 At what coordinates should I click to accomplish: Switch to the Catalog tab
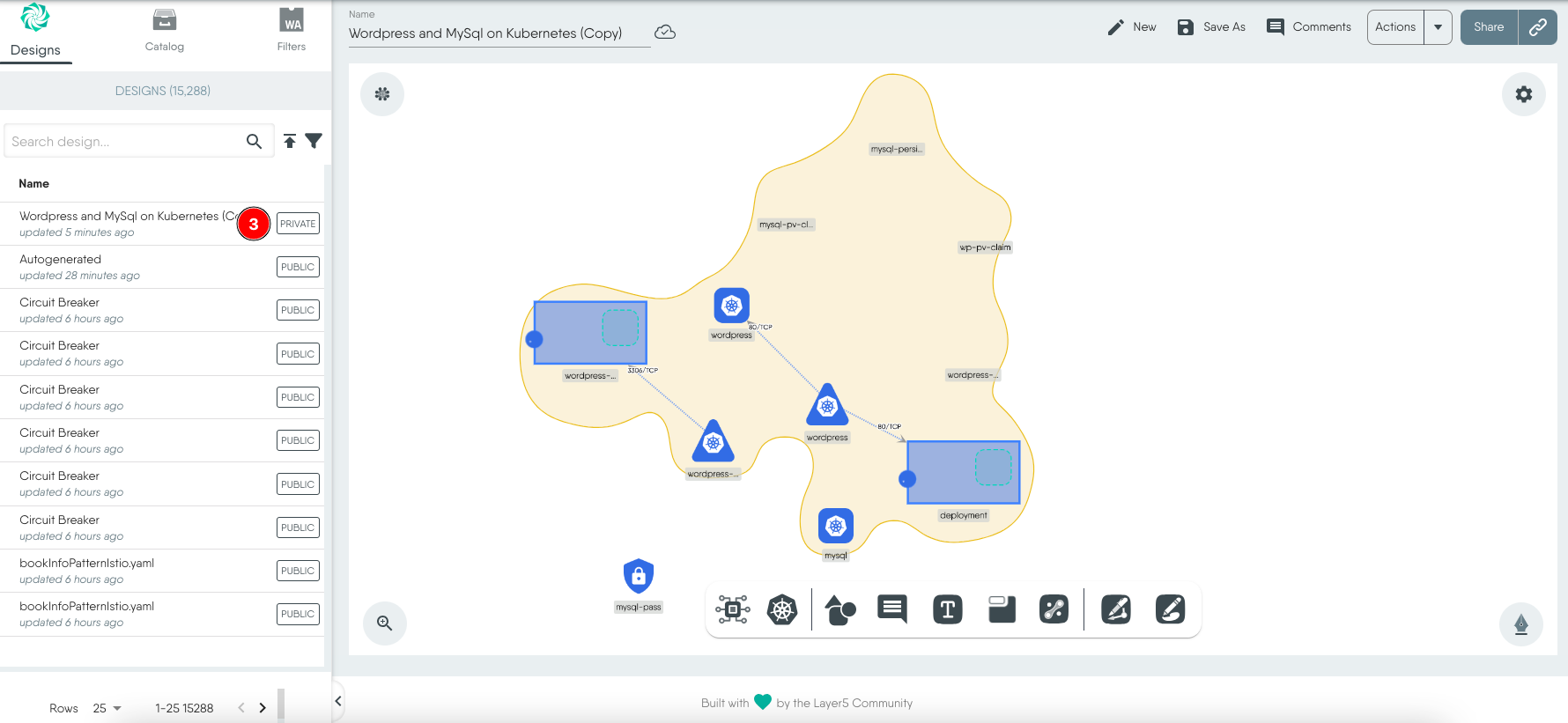pos(165,31)
